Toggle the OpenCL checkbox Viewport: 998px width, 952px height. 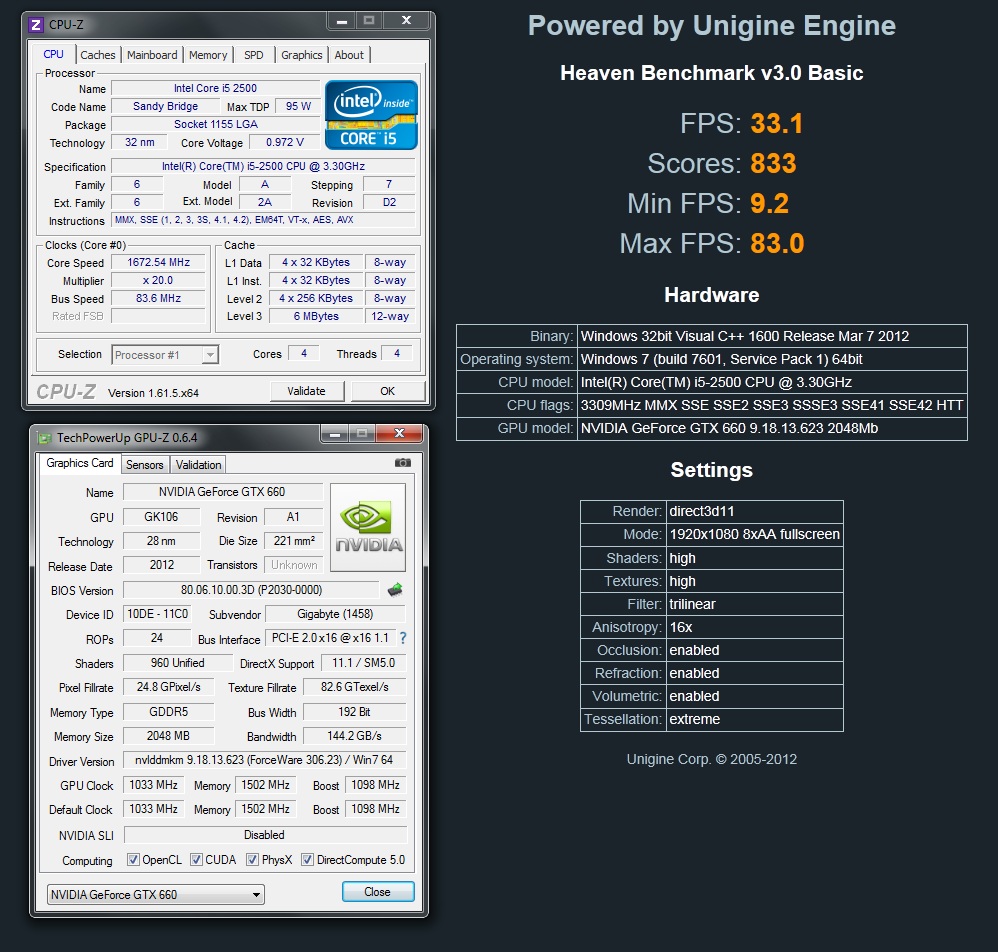tap(133, 860)
